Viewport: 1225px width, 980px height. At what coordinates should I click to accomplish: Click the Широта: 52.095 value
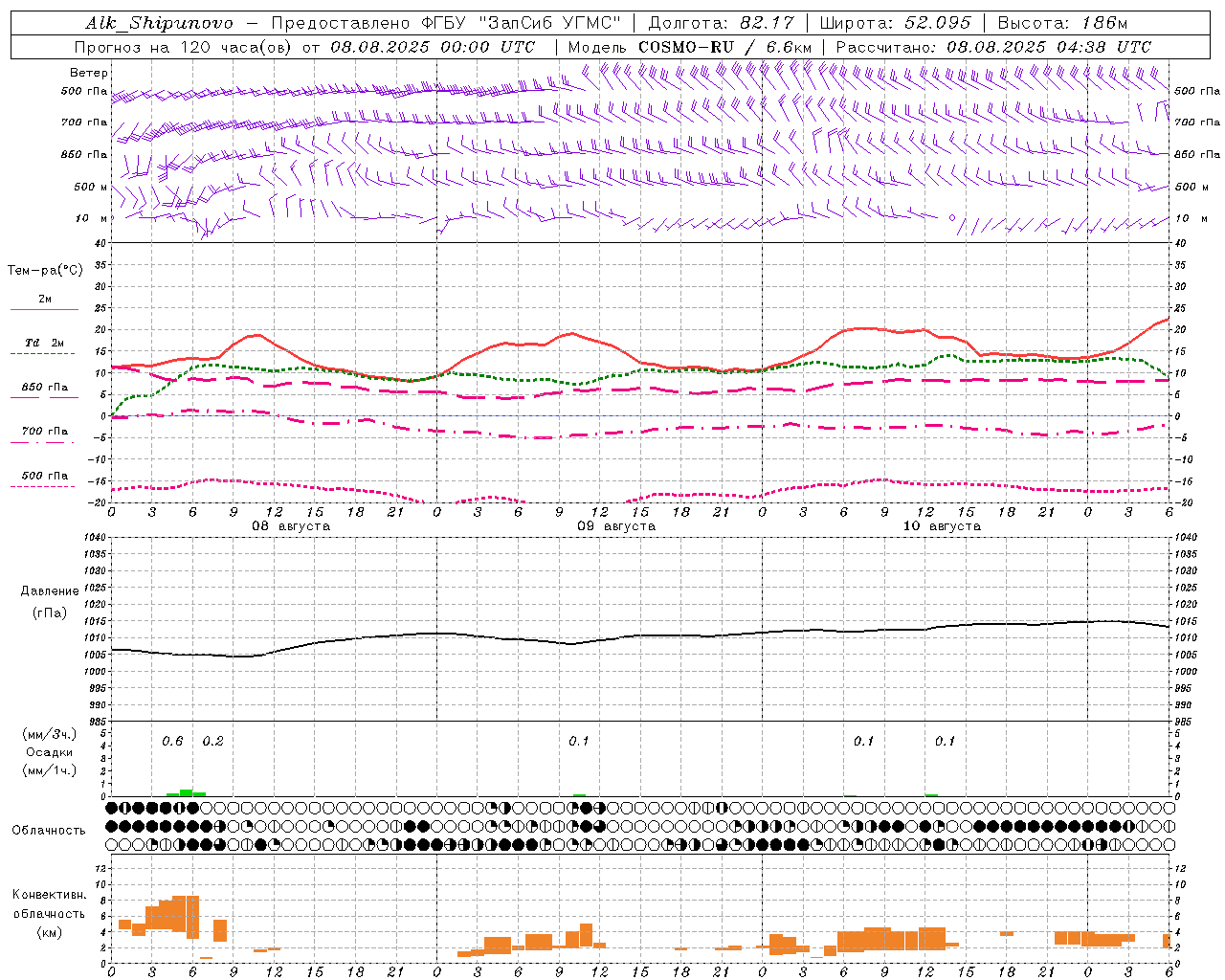(x=896, y=23)
